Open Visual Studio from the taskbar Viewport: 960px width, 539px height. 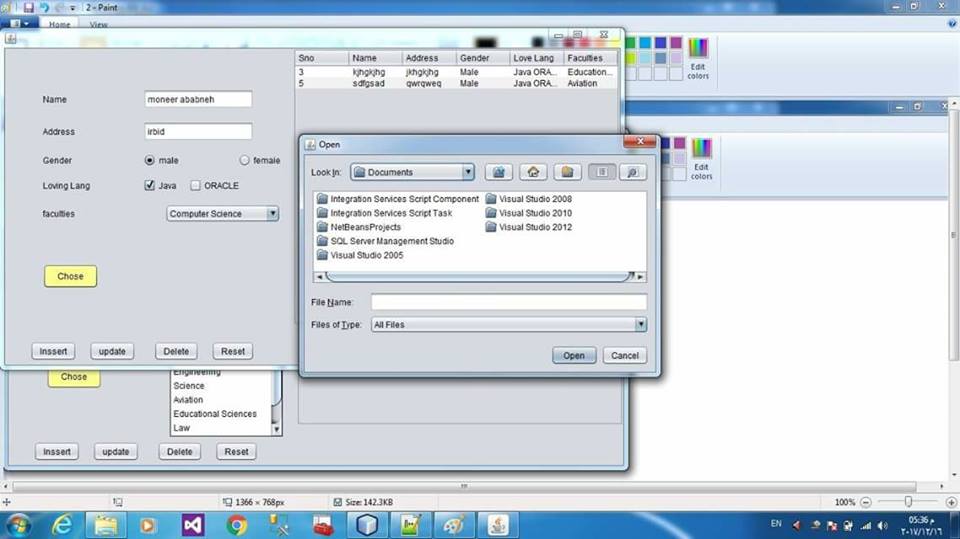point(192,526)
